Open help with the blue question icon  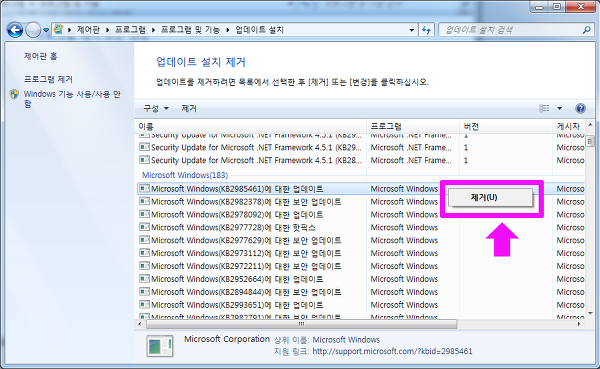point(580,108)
